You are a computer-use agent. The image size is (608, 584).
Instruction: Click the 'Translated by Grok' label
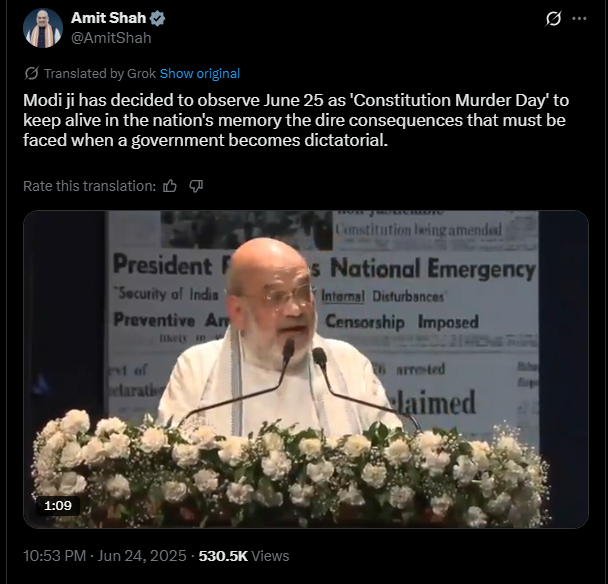(100, 73)
